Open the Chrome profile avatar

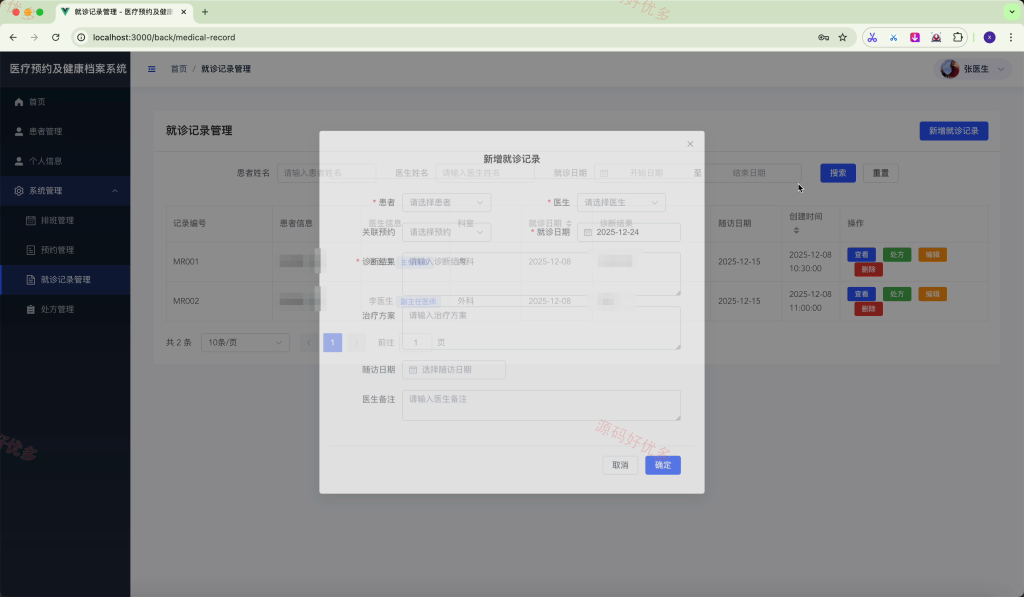(989, 37)
